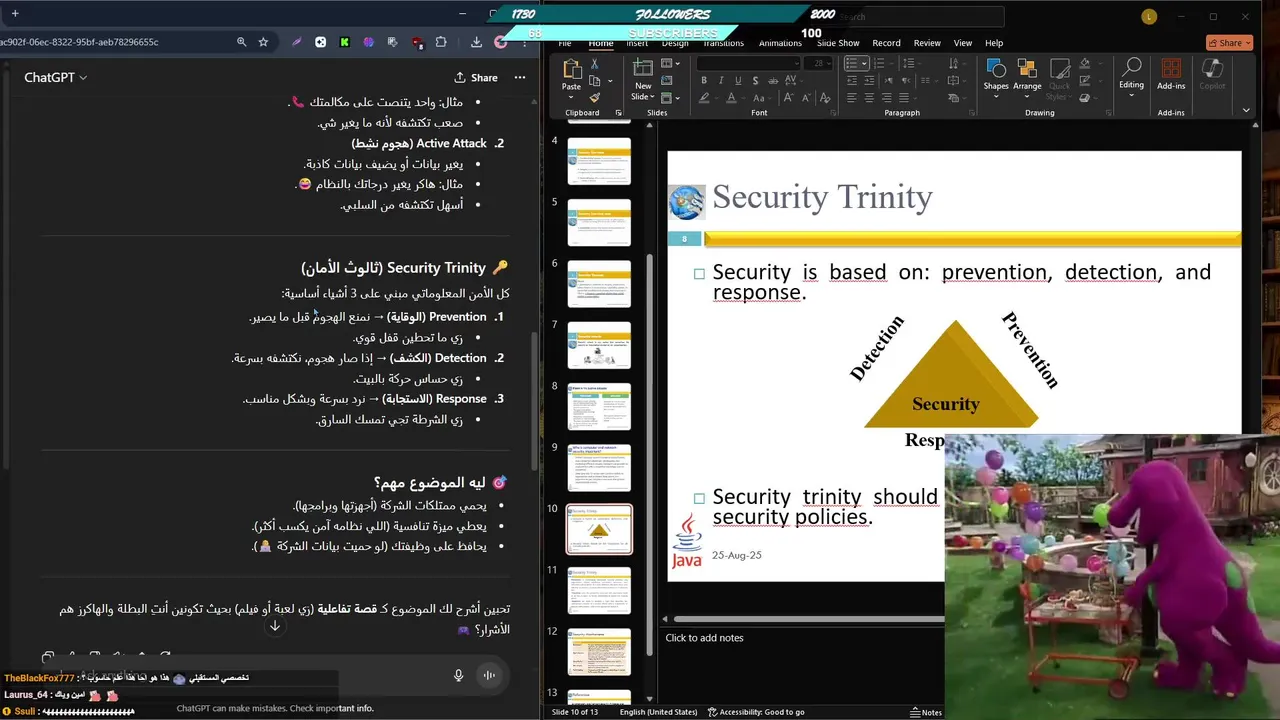Open the File menu tab
This screenshot has width=1280, height=720.
pyautogui.click(x=565, y=43)
